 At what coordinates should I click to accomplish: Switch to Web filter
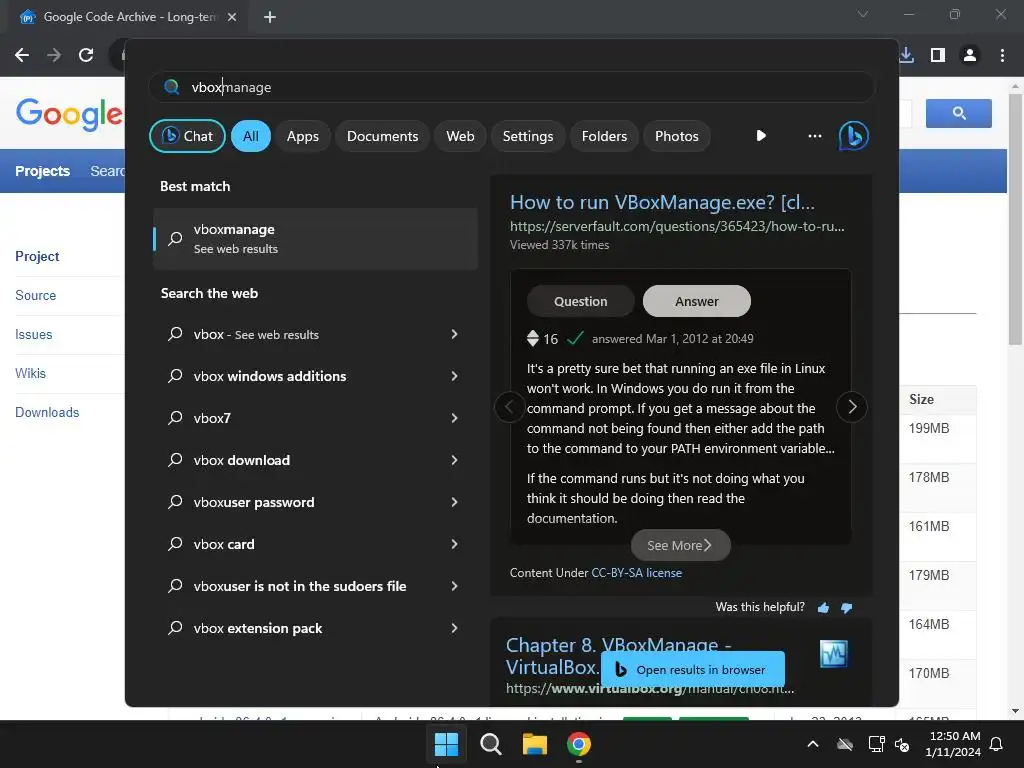click(460, 136)
